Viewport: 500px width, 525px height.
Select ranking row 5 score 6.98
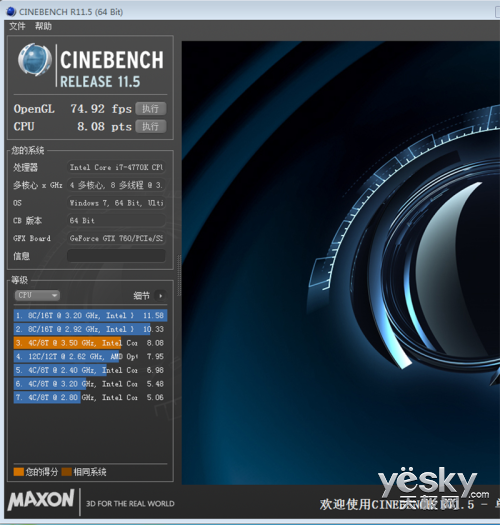[90, 370]
